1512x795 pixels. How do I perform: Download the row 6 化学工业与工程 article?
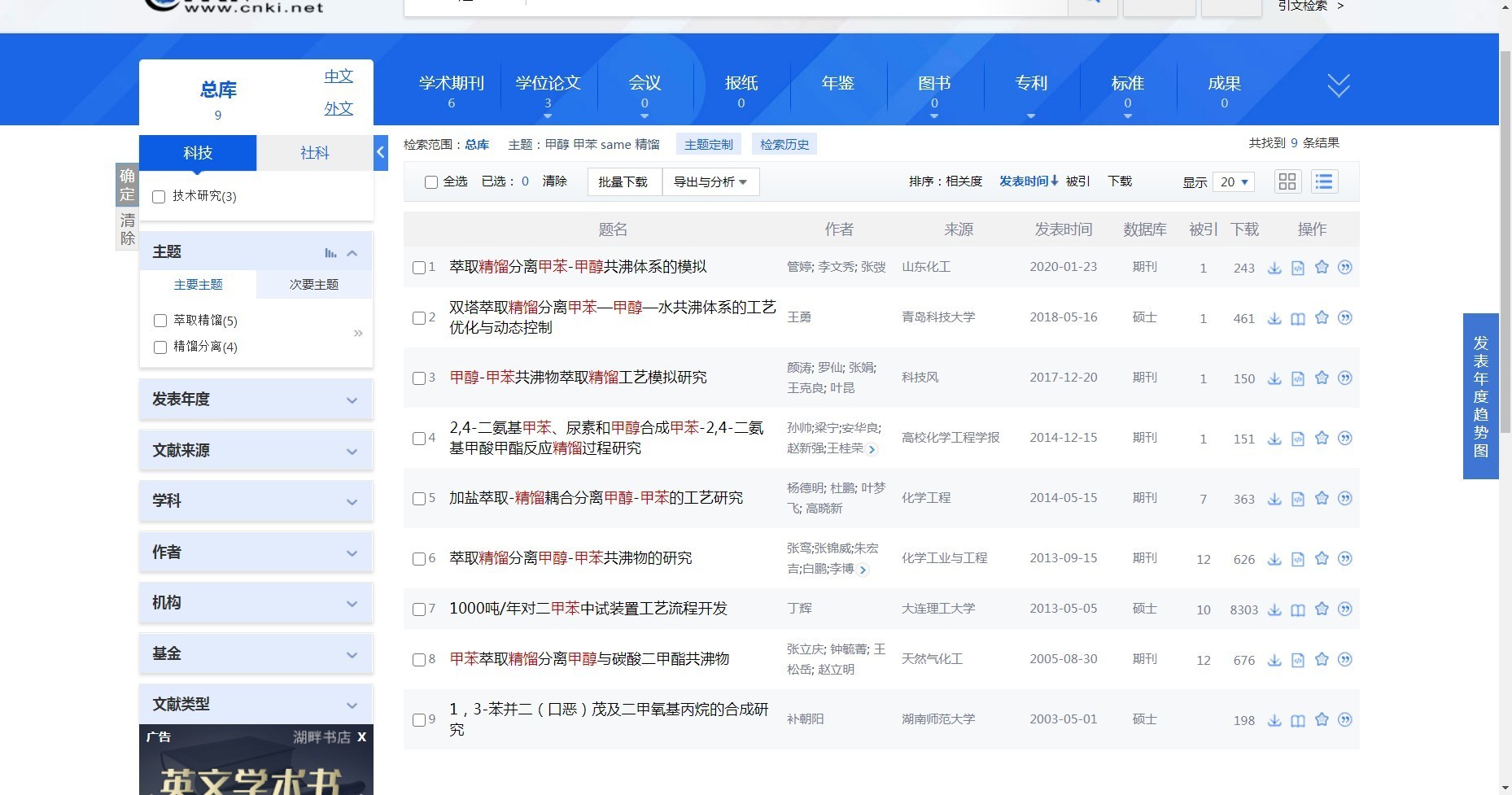[1274, 559]
